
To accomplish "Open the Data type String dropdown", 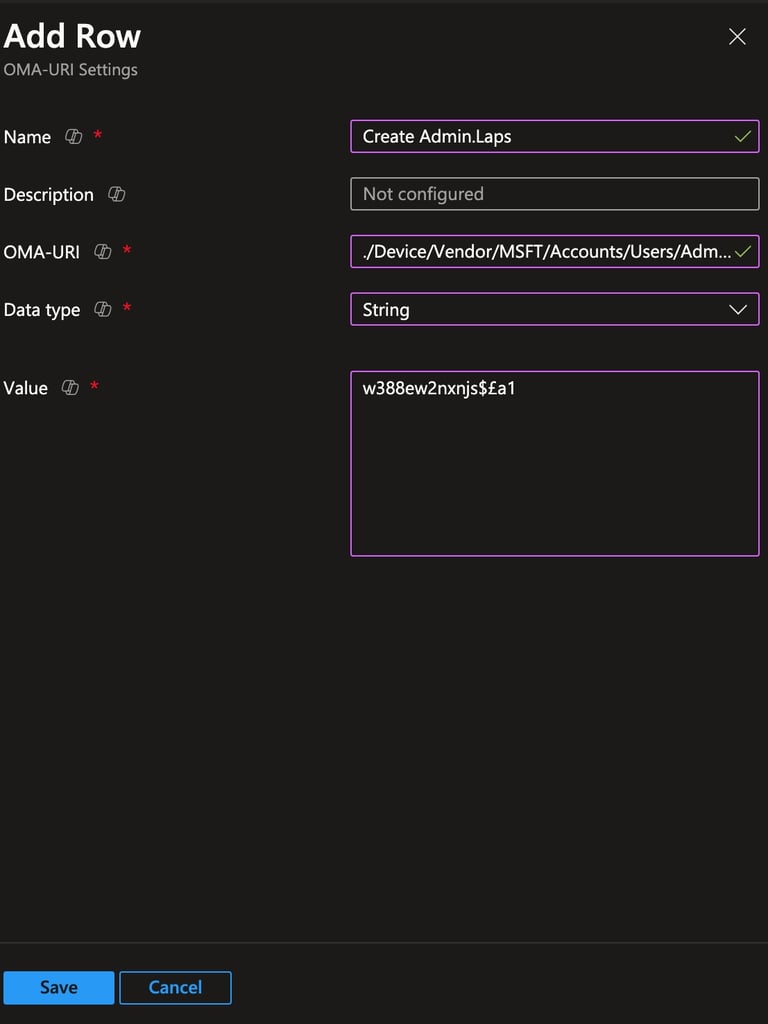I will point(554,309).
